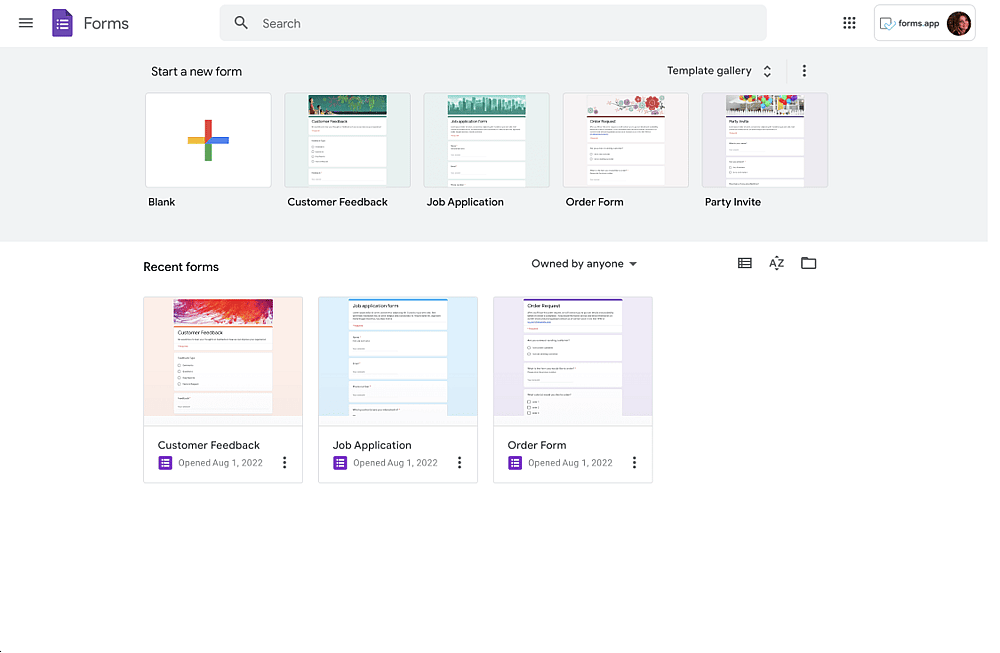1000x653 pixels.
Task: Click the recent Customer Feedback form title
Action: point(209,445)
